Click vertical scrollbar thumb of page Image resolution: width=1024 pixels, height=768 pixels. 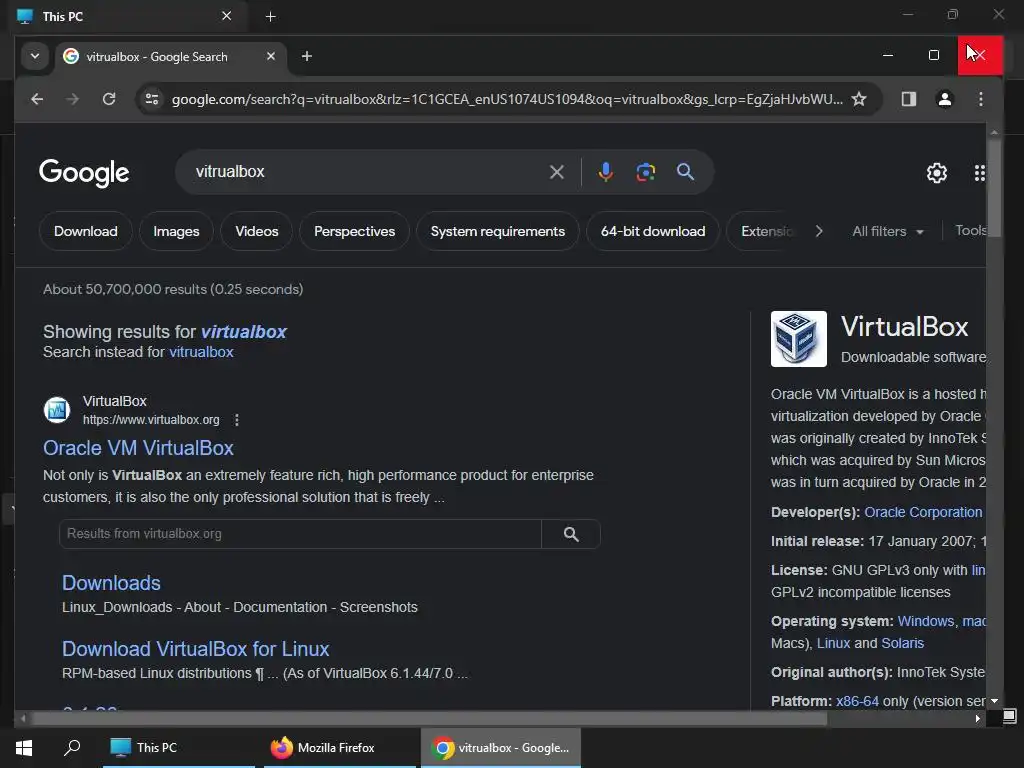(994, 189)
